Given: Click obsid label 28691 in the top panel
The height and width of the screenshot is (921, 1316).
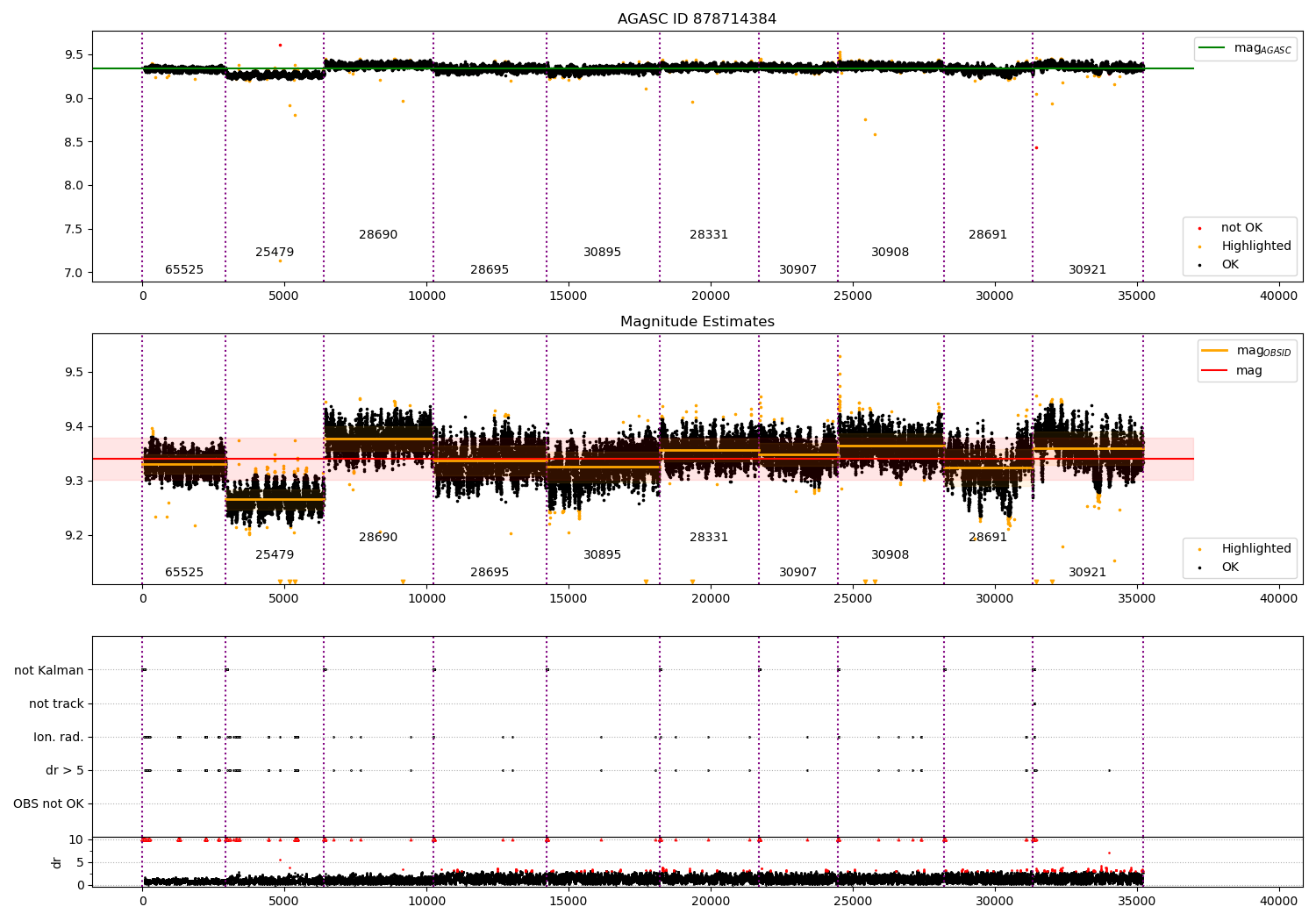Looking at the screenshot, I should pyautogui.click(x=988, y=235).
